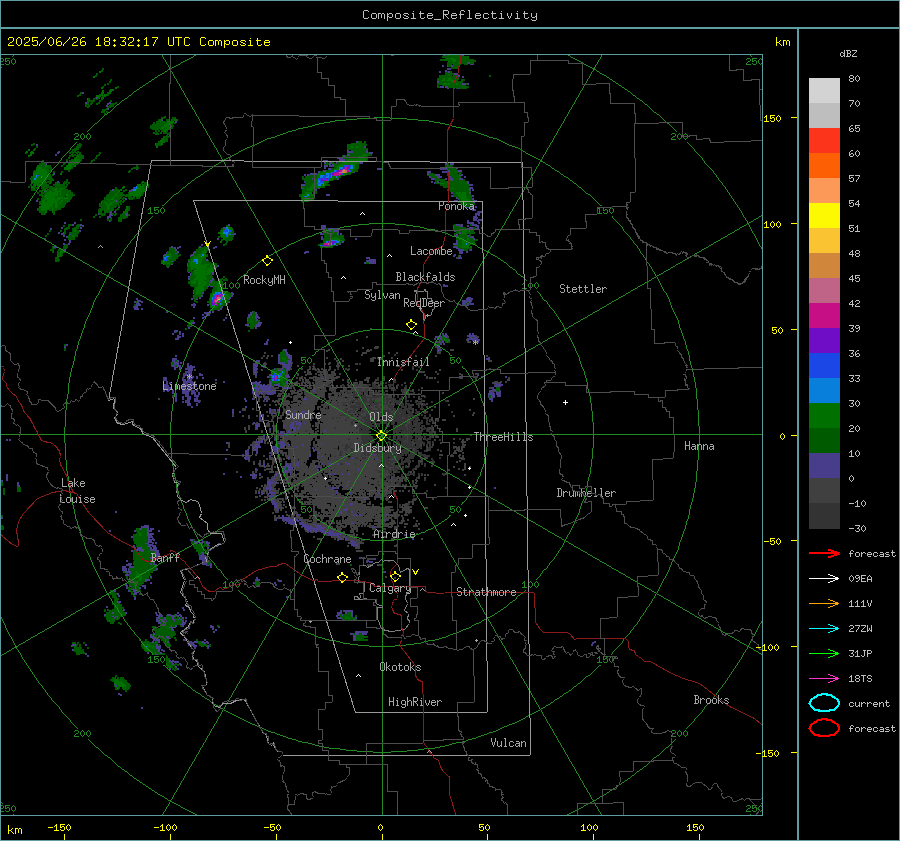Screen dimensions: 900x841
Task: Click the yellow diamond marker near RedDeer
Action: [x=412, y=325]
